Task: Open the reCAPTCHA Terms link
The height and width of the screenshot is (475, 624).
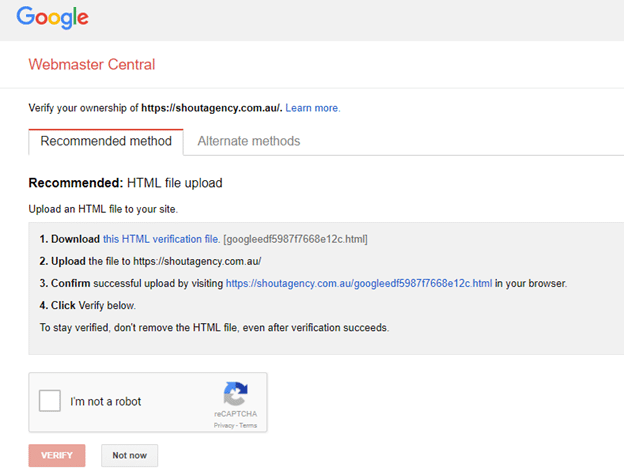Action: tap(247, 425)
